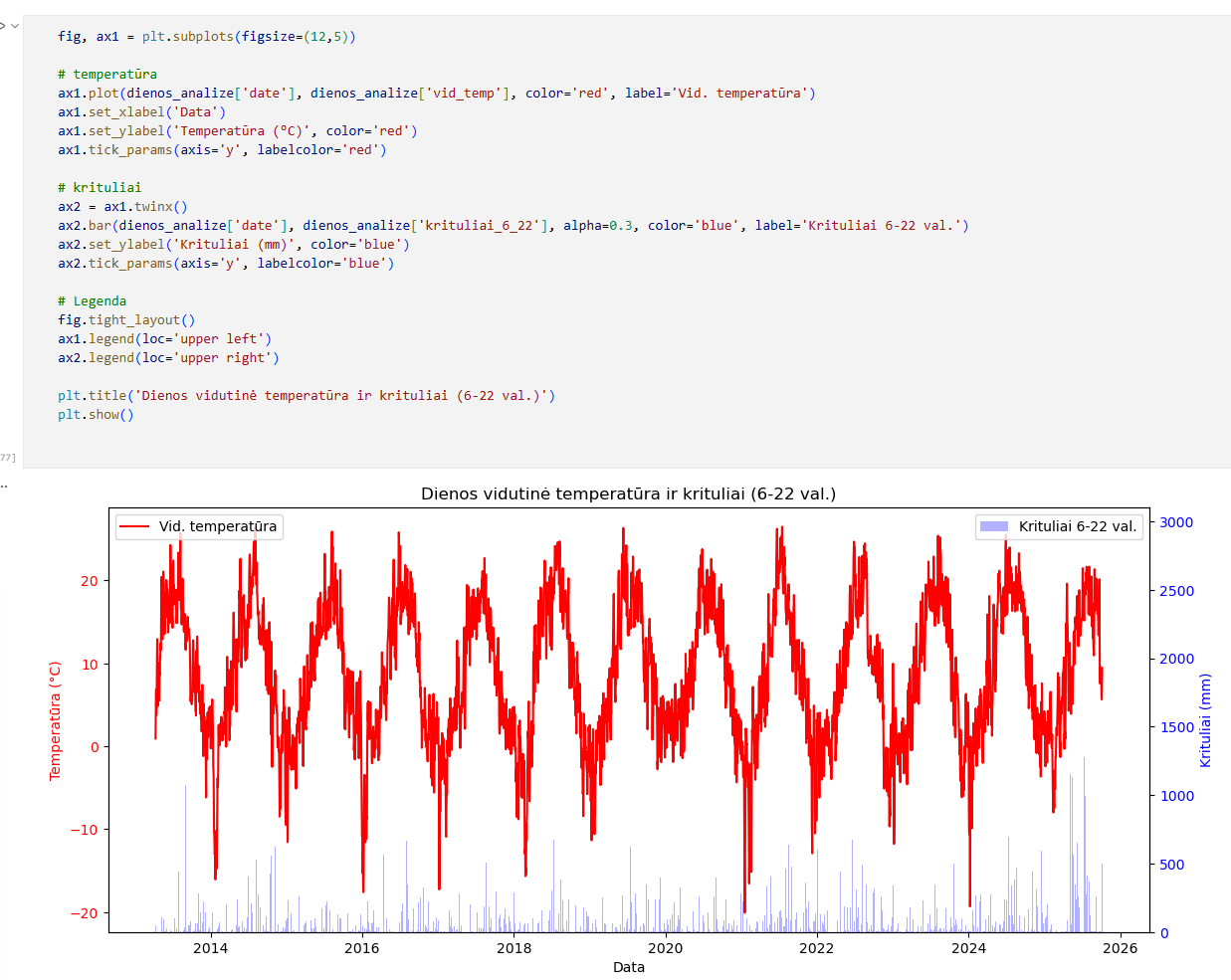Image resolution: width=1231 pixels, height=980 pixels.
Task: Click the 'Data' x-axis label
Action: pyautogui.click(x=628, y=967)
